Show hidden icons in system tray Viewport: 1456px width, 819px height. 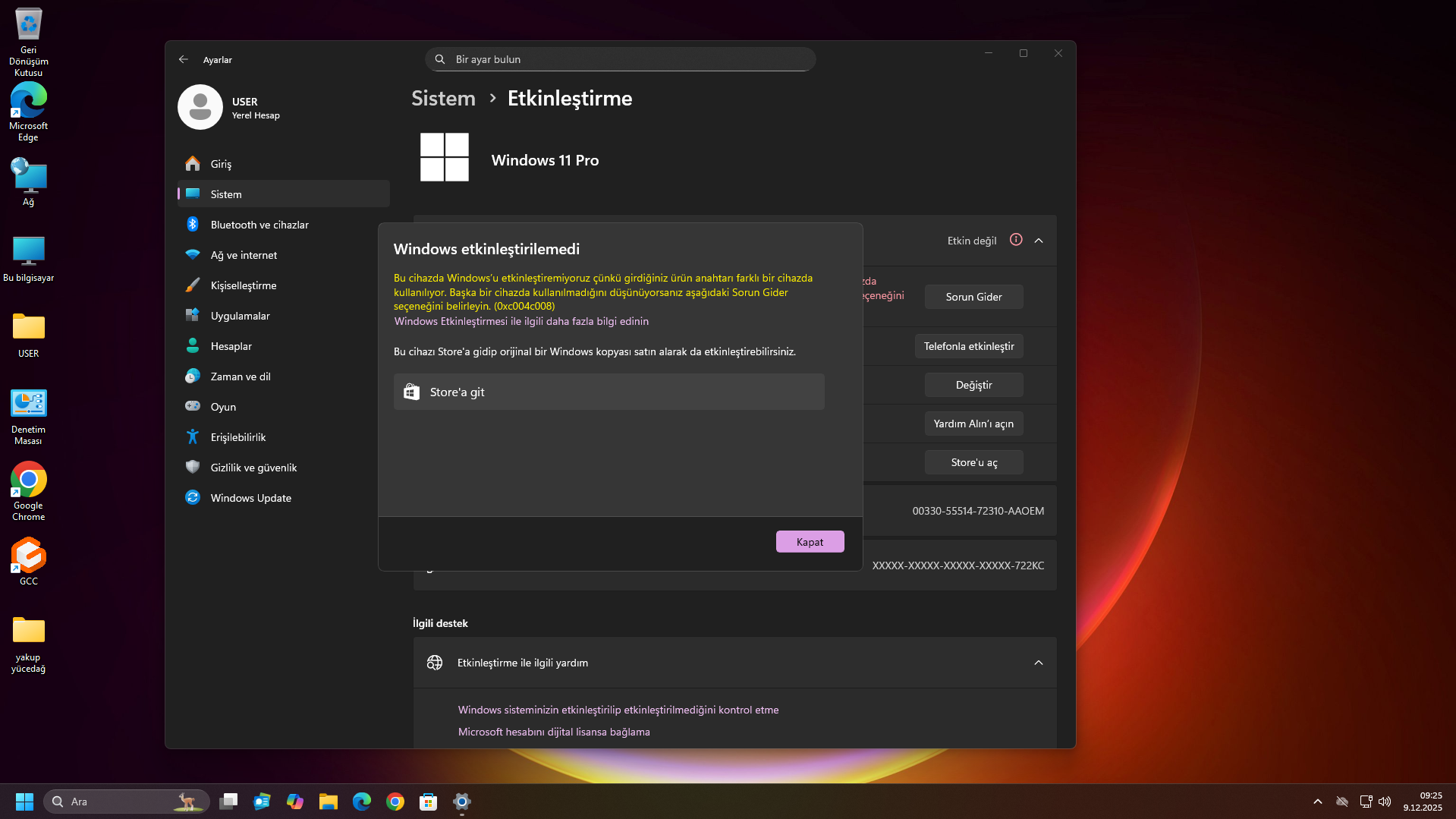click(x=1318, y=802)
